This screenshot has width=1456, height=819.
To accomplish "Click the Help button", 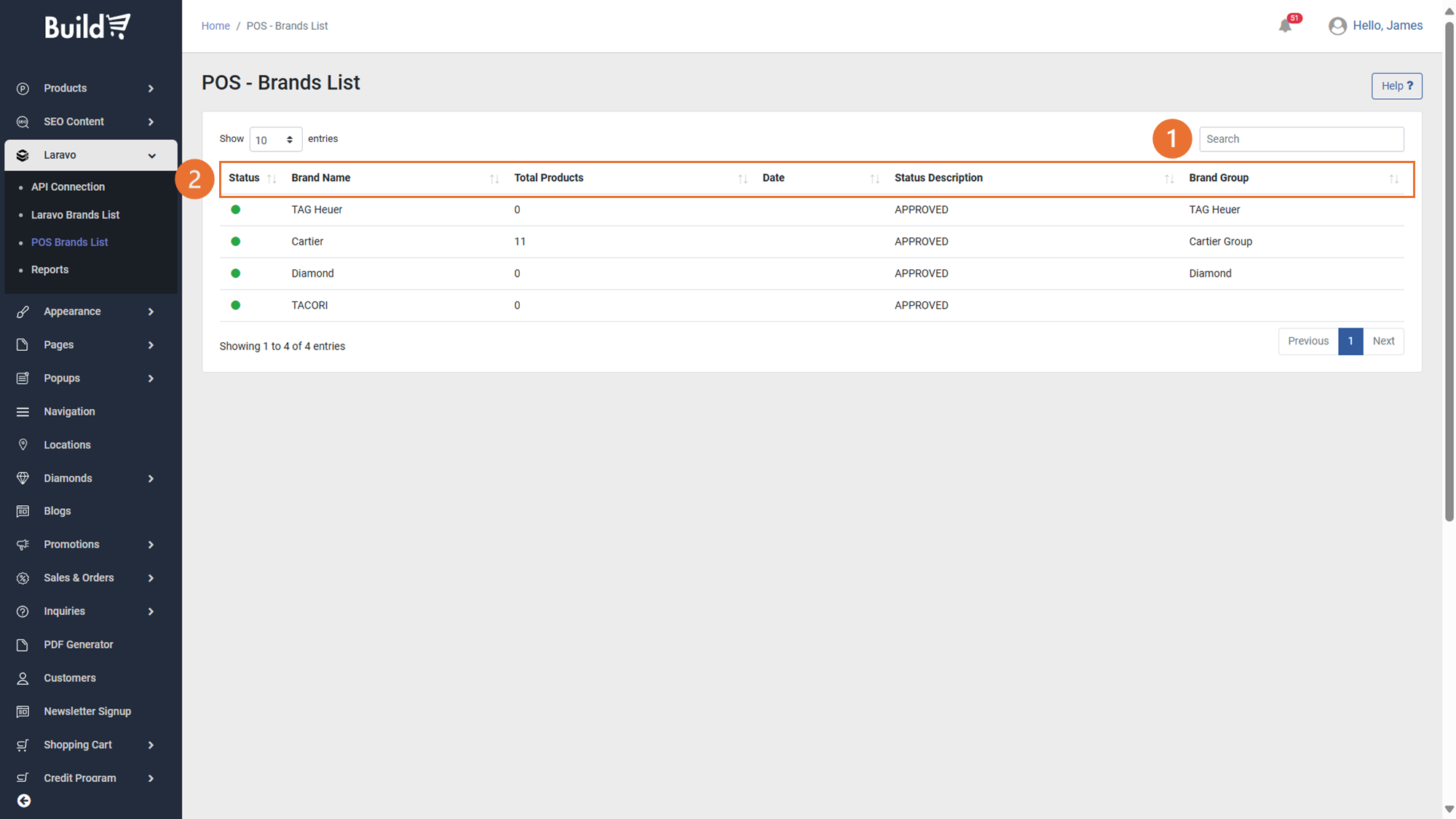I will coord(1396,86).
